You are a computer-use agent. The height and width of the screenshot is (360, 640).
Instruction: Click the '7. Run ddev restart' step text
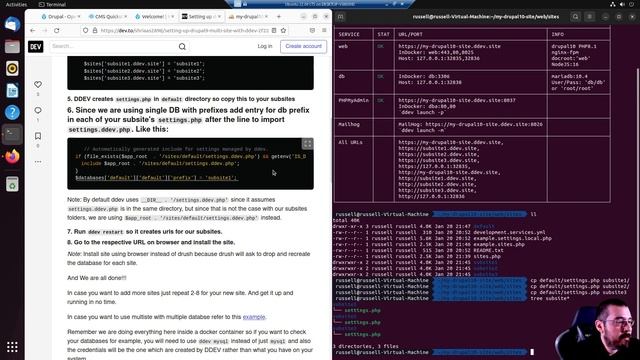[x=145, y=232]
